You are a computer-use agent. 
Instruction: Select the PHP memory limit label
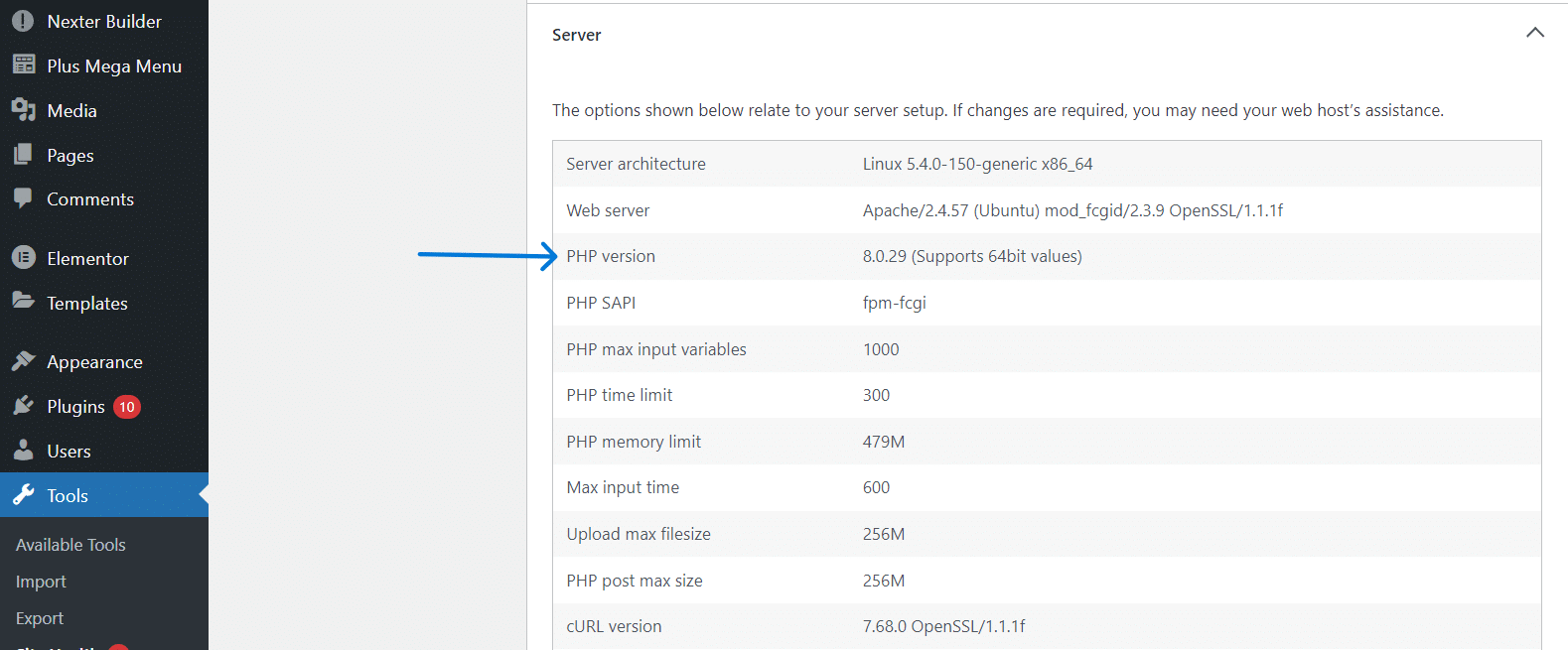(x=634, y=442)
